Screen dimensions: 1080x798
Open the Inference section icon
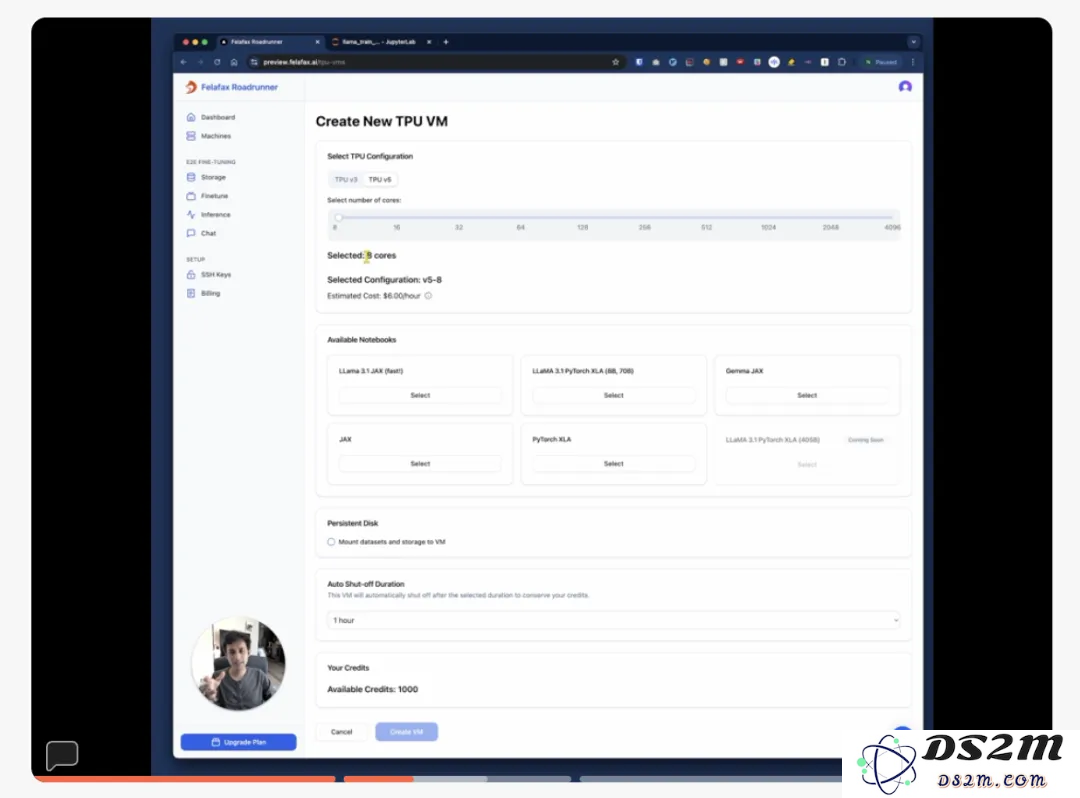tap(191, 215)
